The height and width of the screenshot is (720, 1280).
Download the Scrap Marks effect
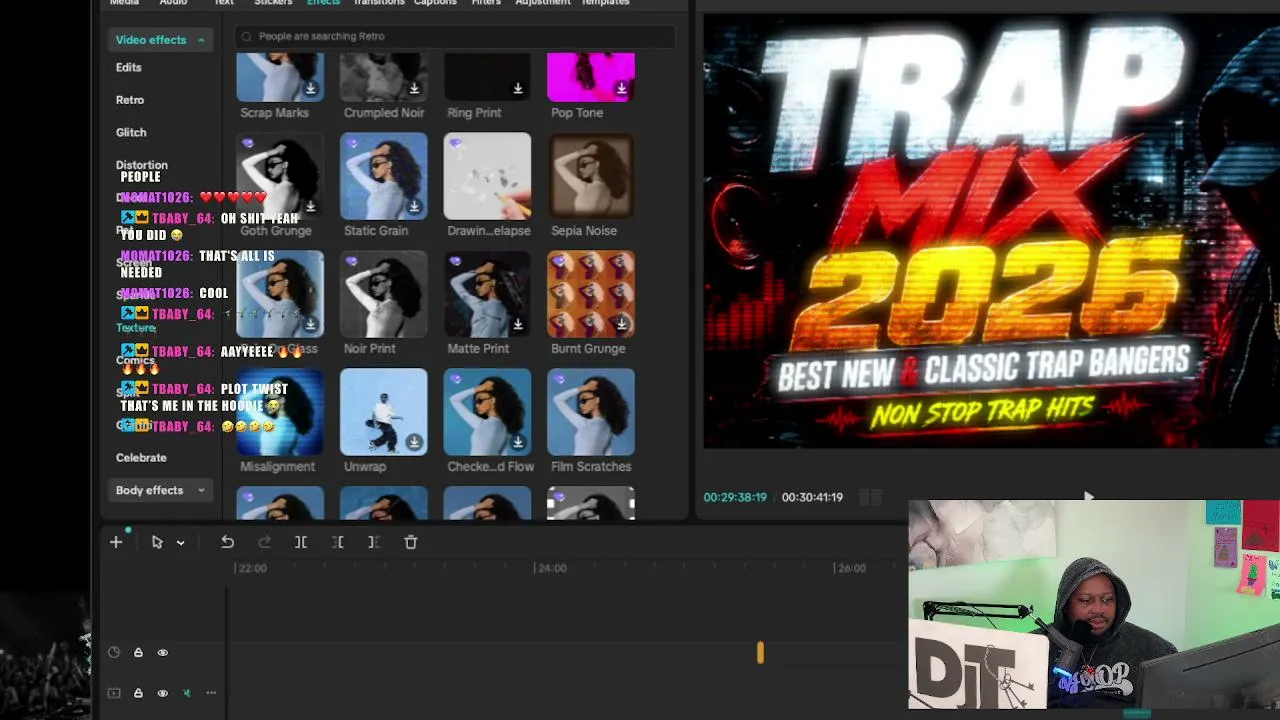point(311,89)
